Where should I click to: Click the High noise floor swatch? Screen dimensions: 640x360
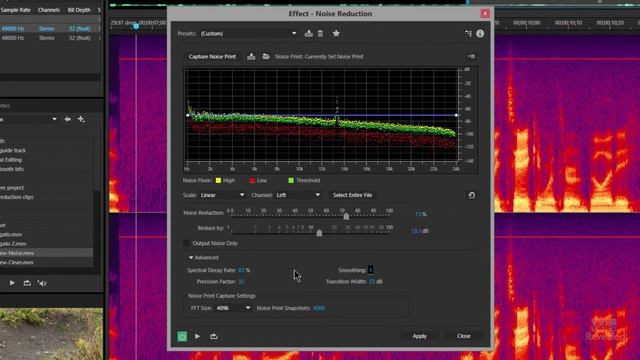218,180
